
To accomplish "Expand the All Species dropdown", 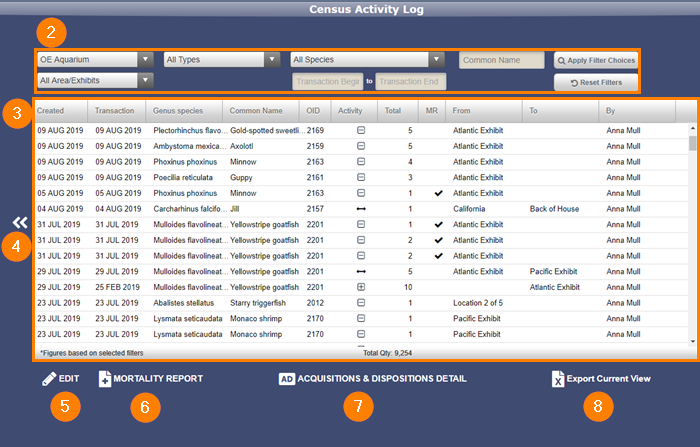I will 367,59.
